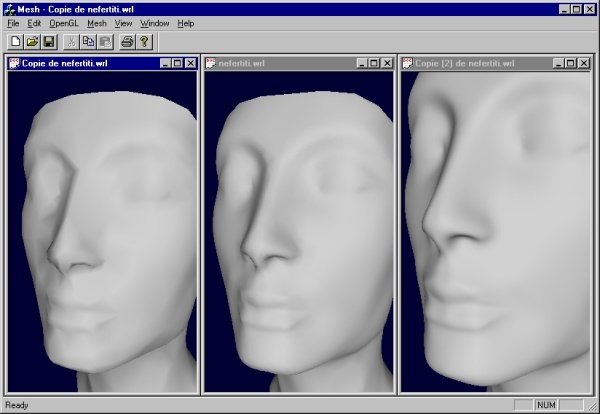The width and height of the screenshot is (600, 414).
Task: Click the Copy toolbar icon
Action: tap(88, 42)
